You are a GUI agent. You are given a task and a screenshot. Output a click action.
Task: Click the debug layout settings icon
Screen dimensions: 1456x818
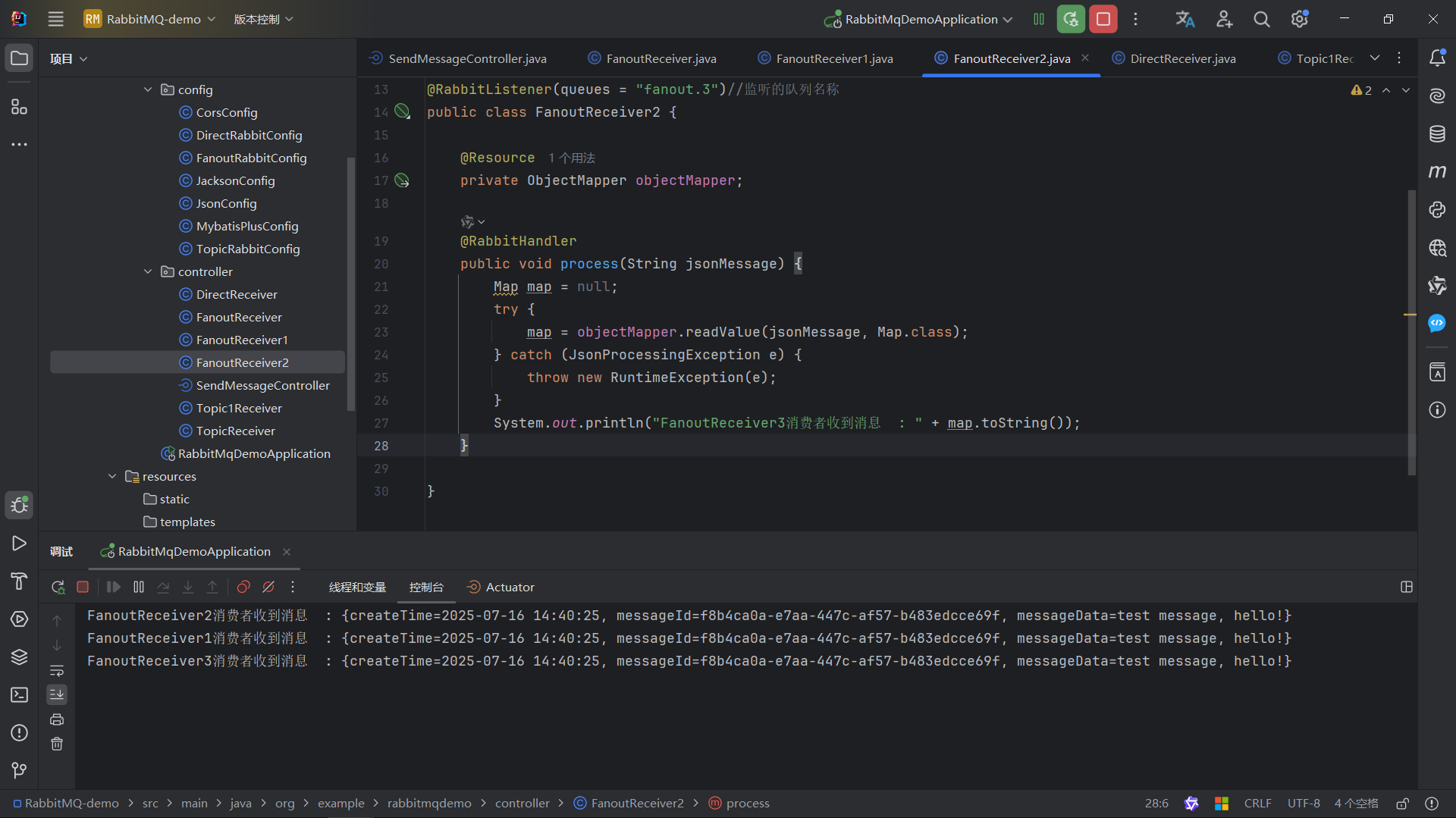[x=1407, y=587]
